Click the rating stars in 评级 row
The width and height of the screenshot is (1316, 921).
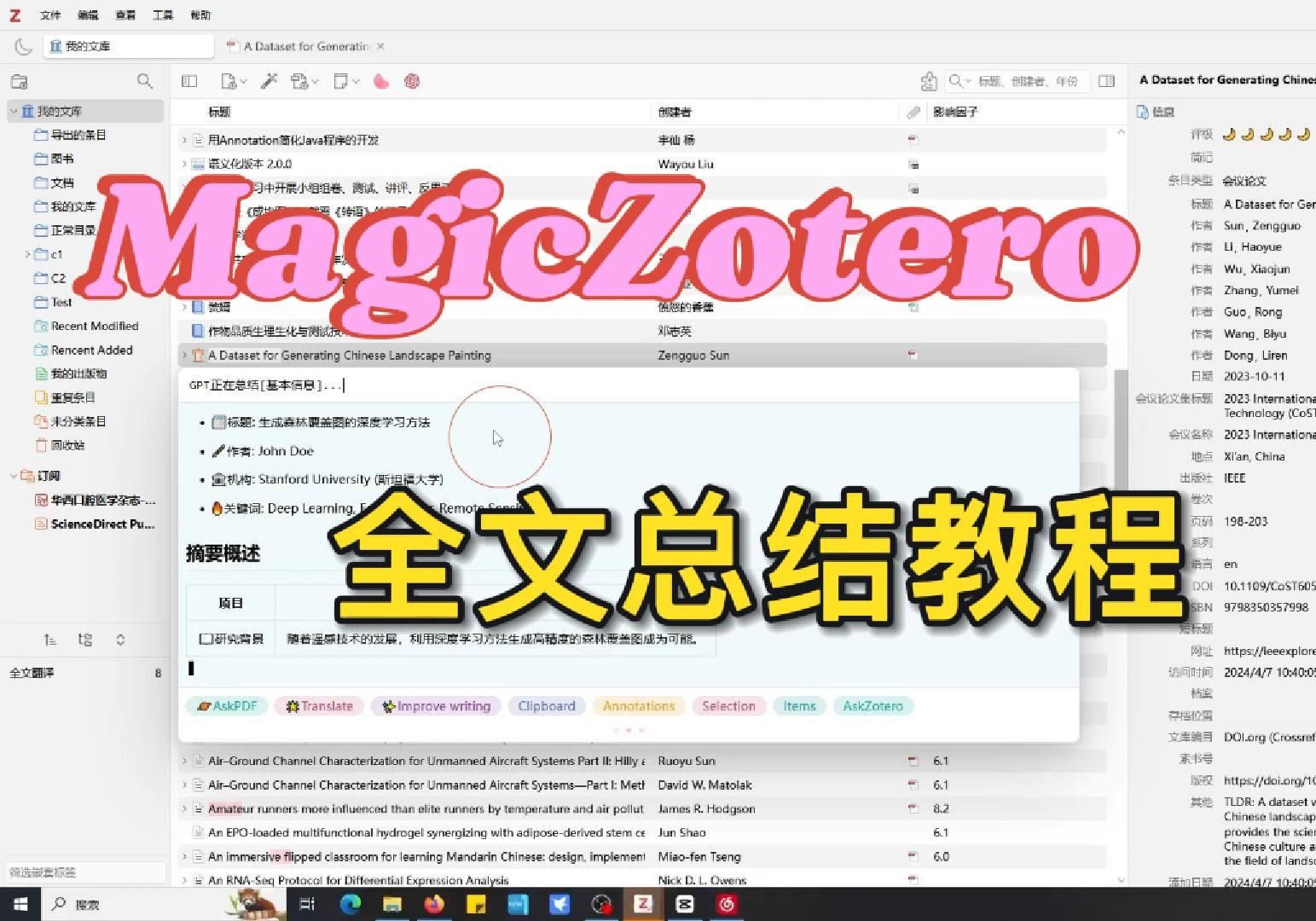pos(1267,134)
